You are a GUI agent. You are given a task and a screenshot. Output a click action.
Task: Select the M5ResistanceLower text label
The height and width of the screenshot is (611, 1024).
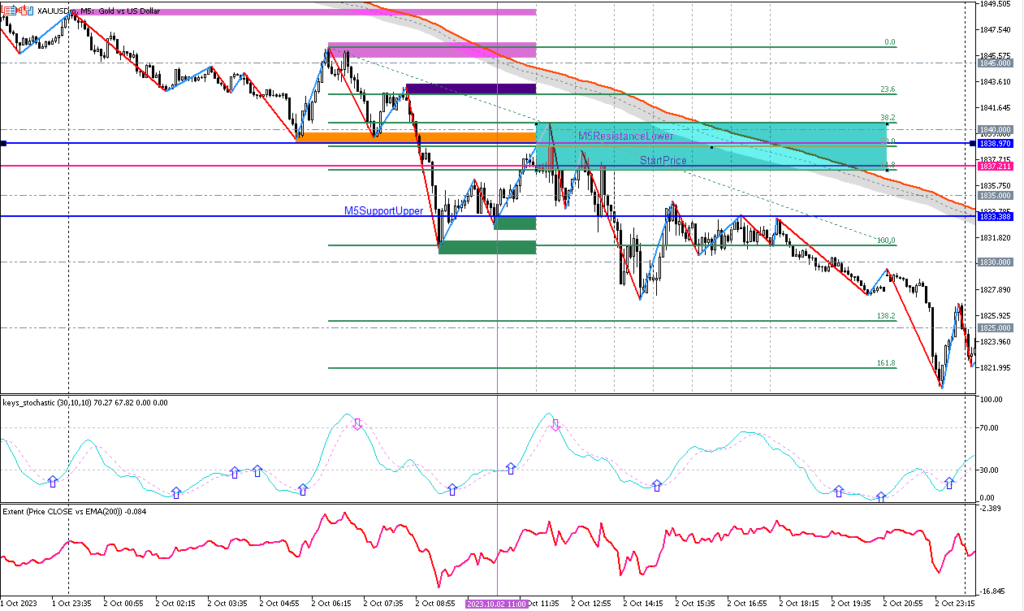pos(625,135)
